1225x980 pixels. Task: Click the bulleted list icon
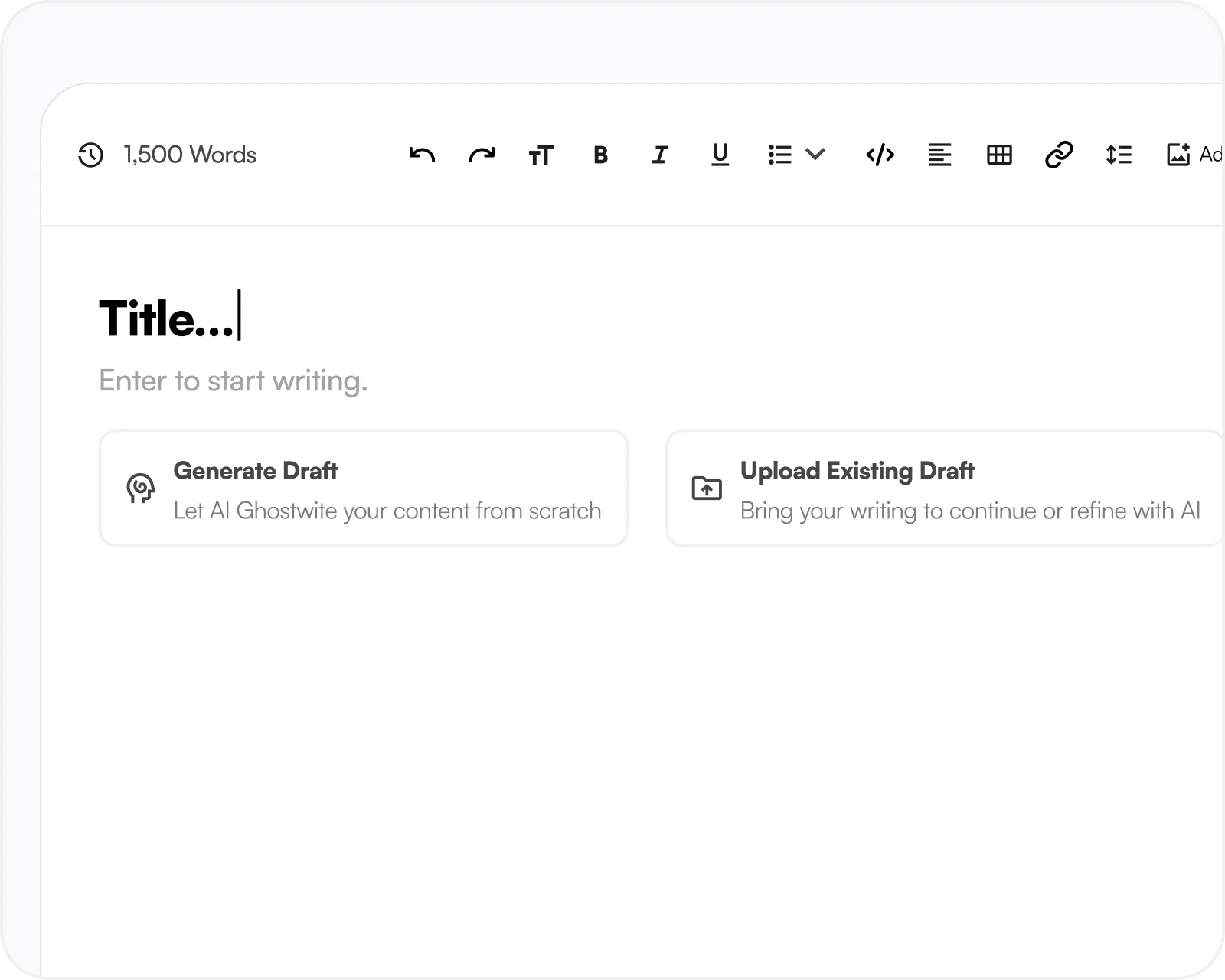pyautogui.click(x=779, y=155)
